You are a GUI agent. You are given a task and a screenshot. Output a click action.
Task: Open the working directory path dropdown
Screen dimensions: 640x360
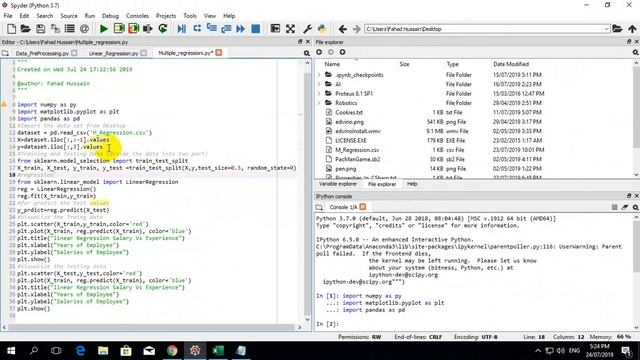pyautogui.click(x=606, y=29)
